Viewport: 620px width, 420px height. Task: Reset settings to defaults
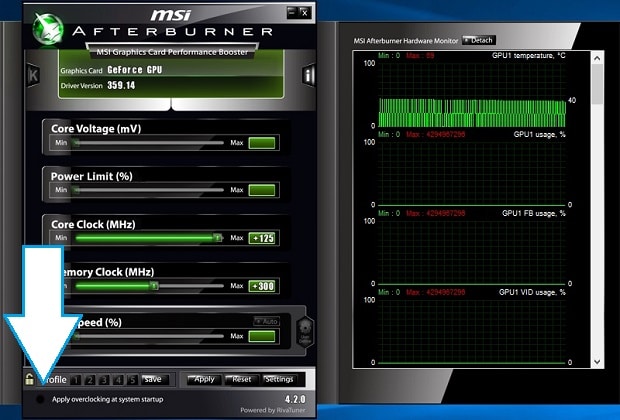(242, 380)
